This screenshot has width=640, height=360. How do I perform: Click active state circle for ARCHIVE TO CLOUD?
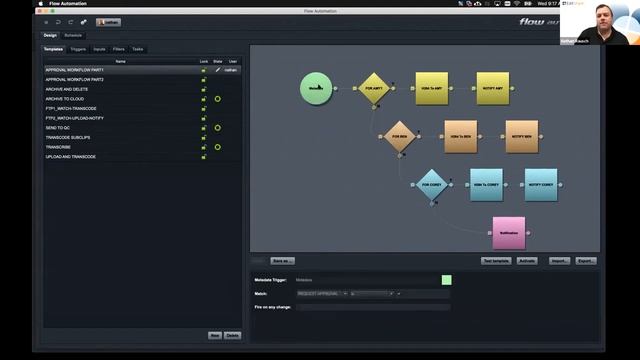tap(218, 99)
